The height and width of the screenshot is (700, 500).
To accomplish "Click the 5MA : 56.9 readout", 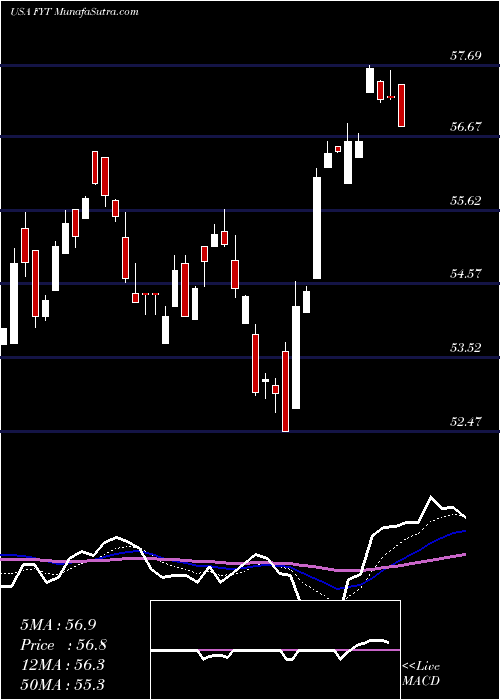I will coord(58,625).
